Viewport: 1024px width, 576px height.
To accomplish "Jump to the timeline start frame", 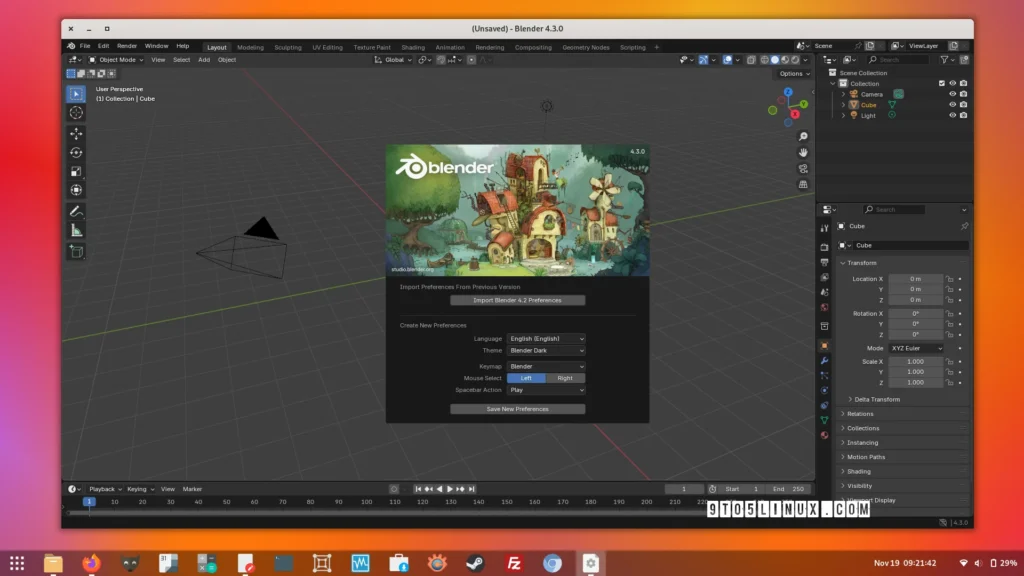I will pyautogui.click(x=418, y=489).
